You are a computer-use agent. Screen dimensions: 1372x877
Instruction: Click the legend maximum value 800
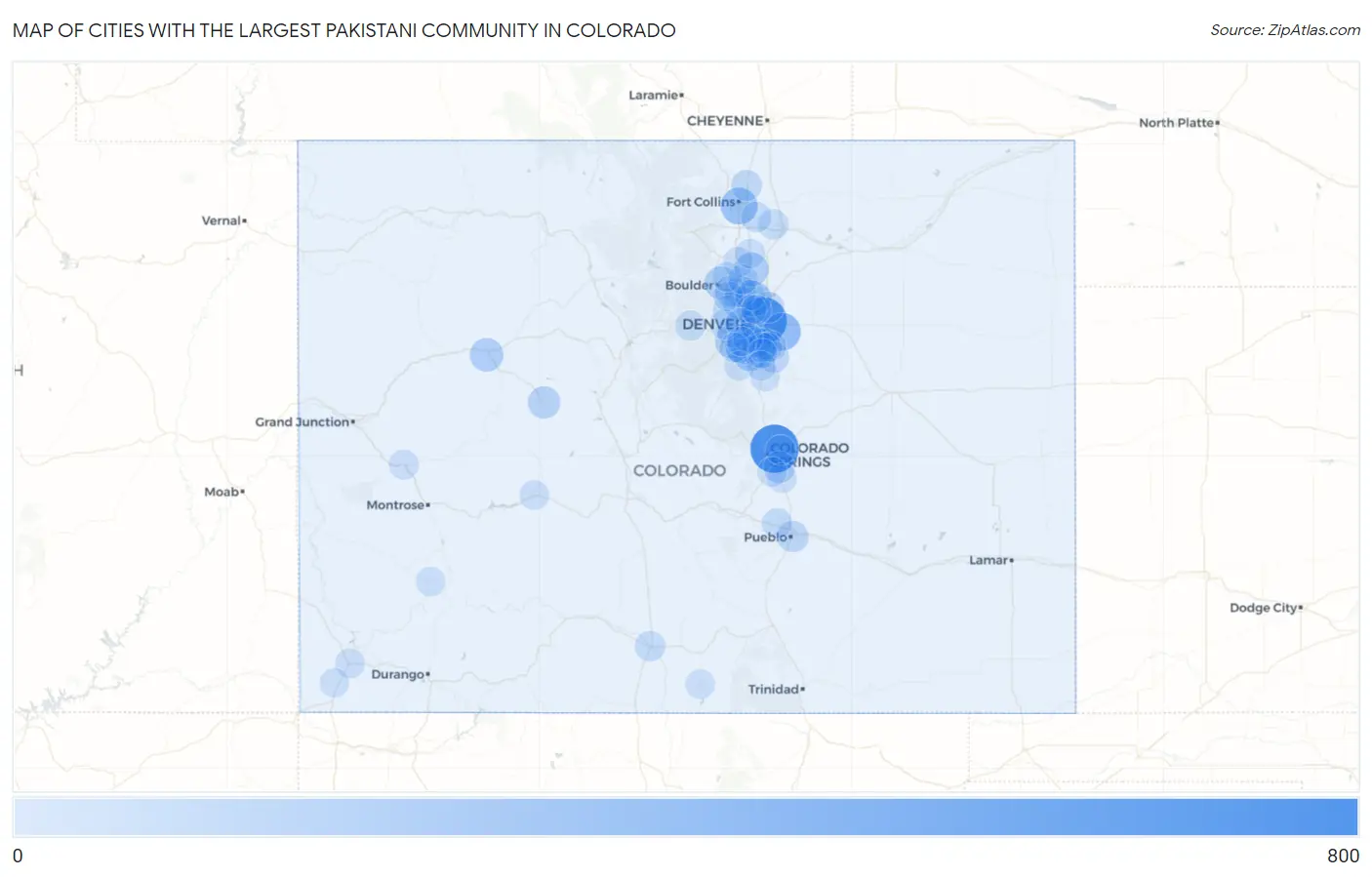(1343, 856)
